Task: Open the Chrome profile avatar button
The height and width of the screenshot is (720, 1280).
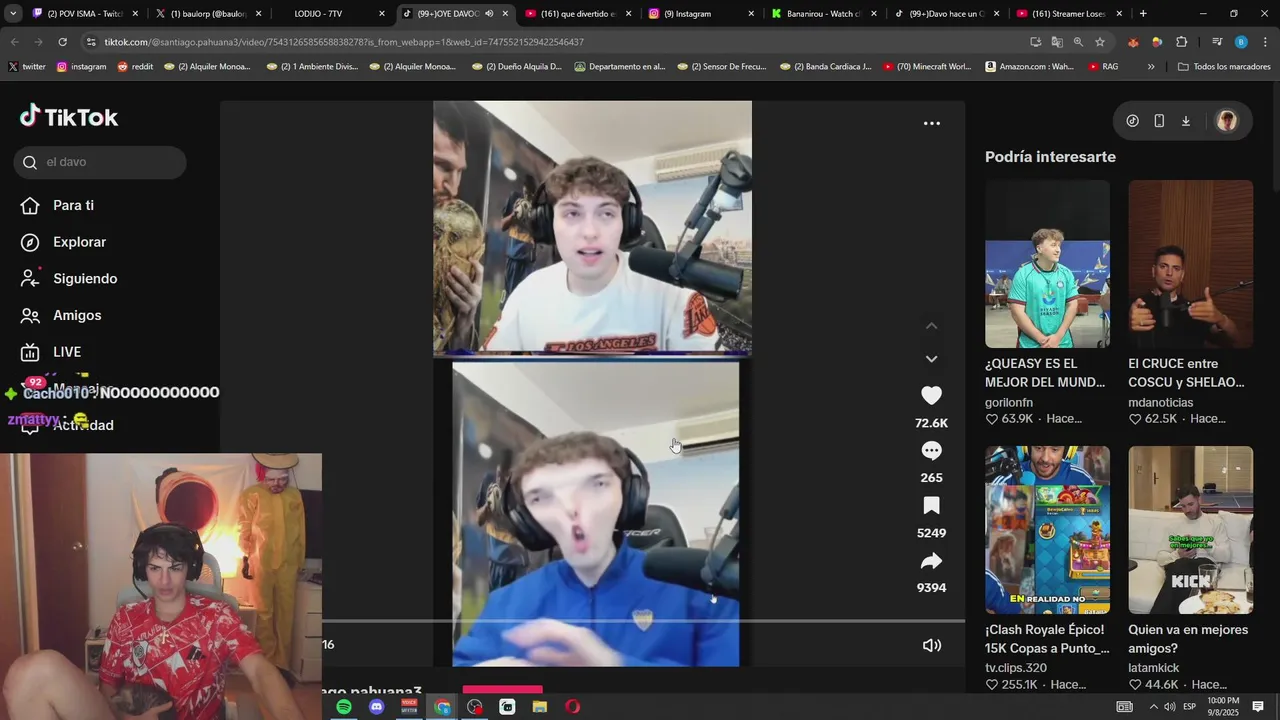Action: click(x=1241, y=42)
